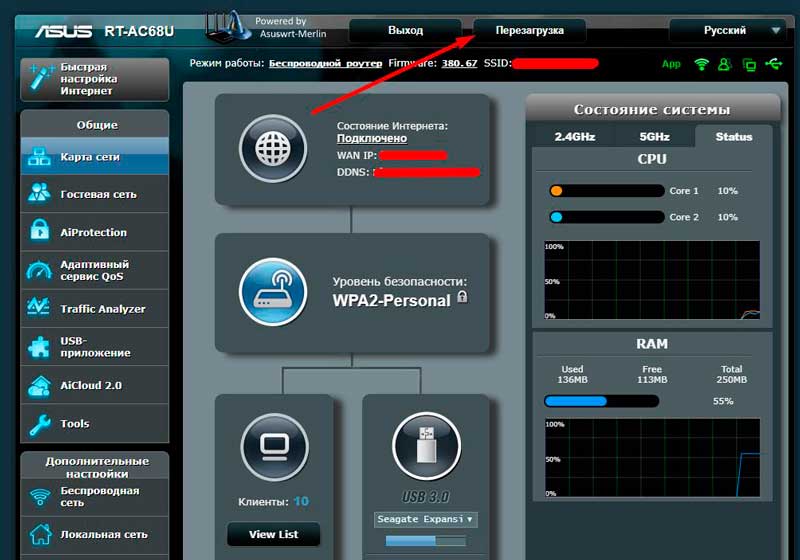Click the Core 1 CPU usage bar
Viewport: 800px width, 560px height.
click(x=607, y=191)
